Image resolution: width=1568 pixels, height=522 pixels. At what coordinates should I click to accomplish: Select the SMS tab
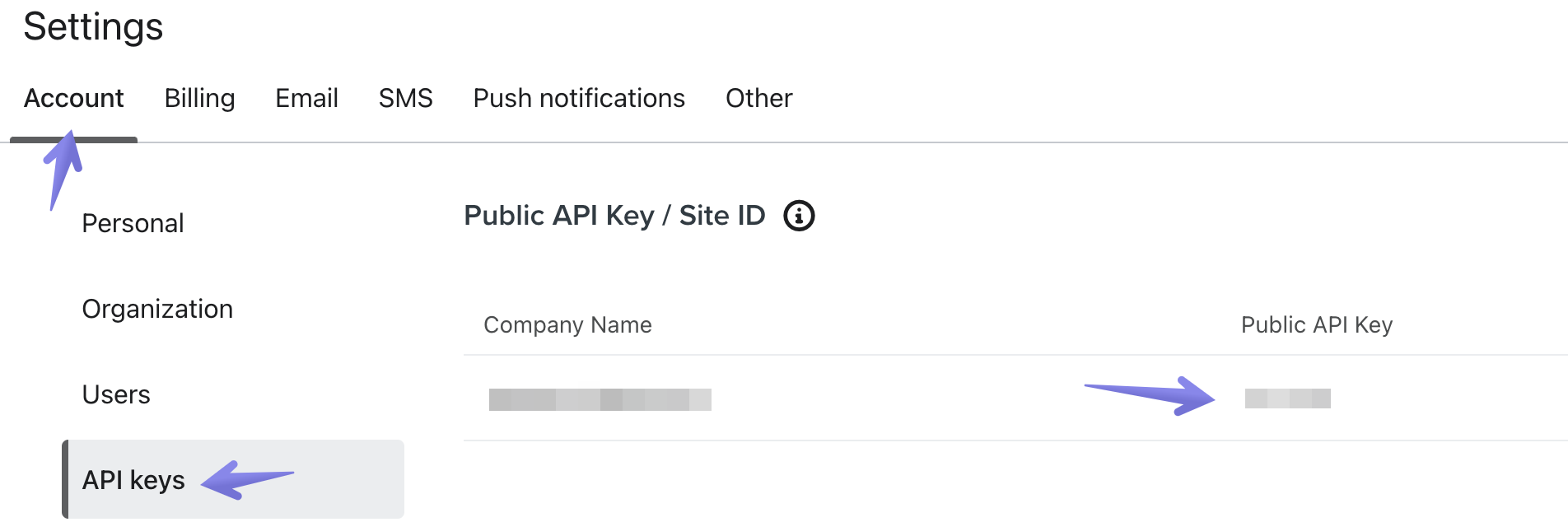click(x=405, y=99)
